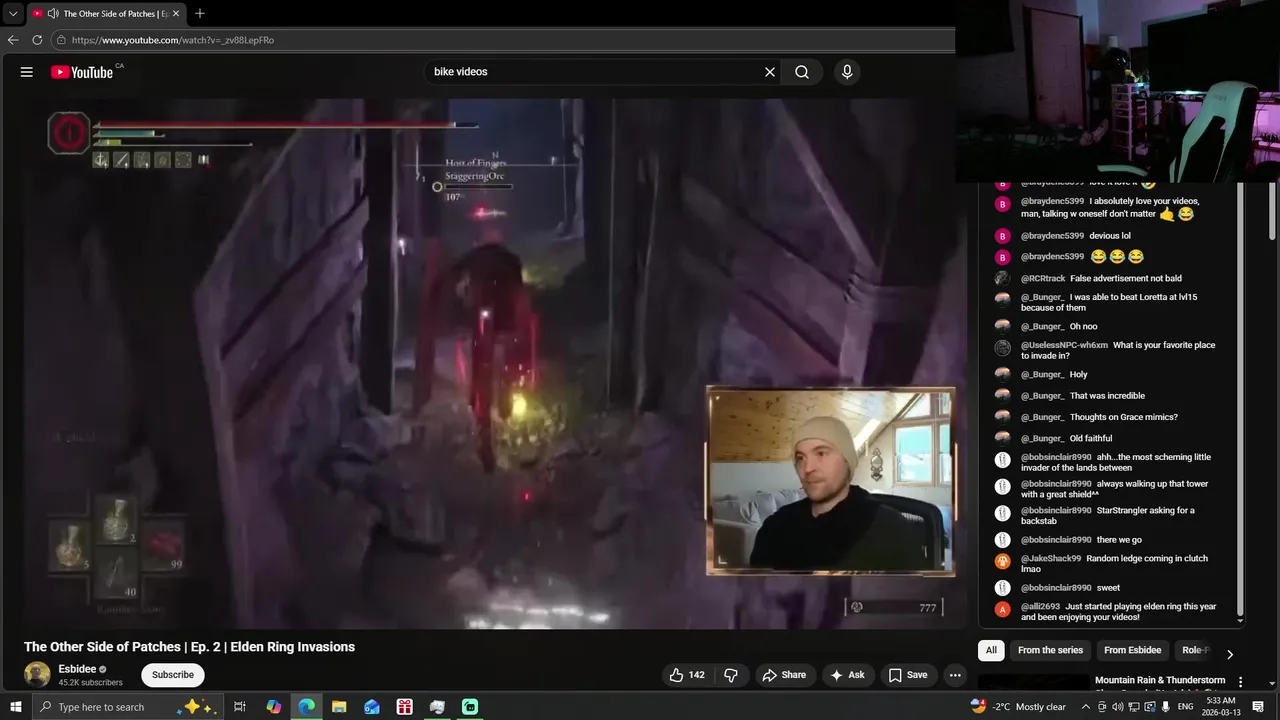Open options for Mountain Rain & Thunderstorm video
The image size is (1280, 720).
pyautogui.click(x=1241, y=682)
